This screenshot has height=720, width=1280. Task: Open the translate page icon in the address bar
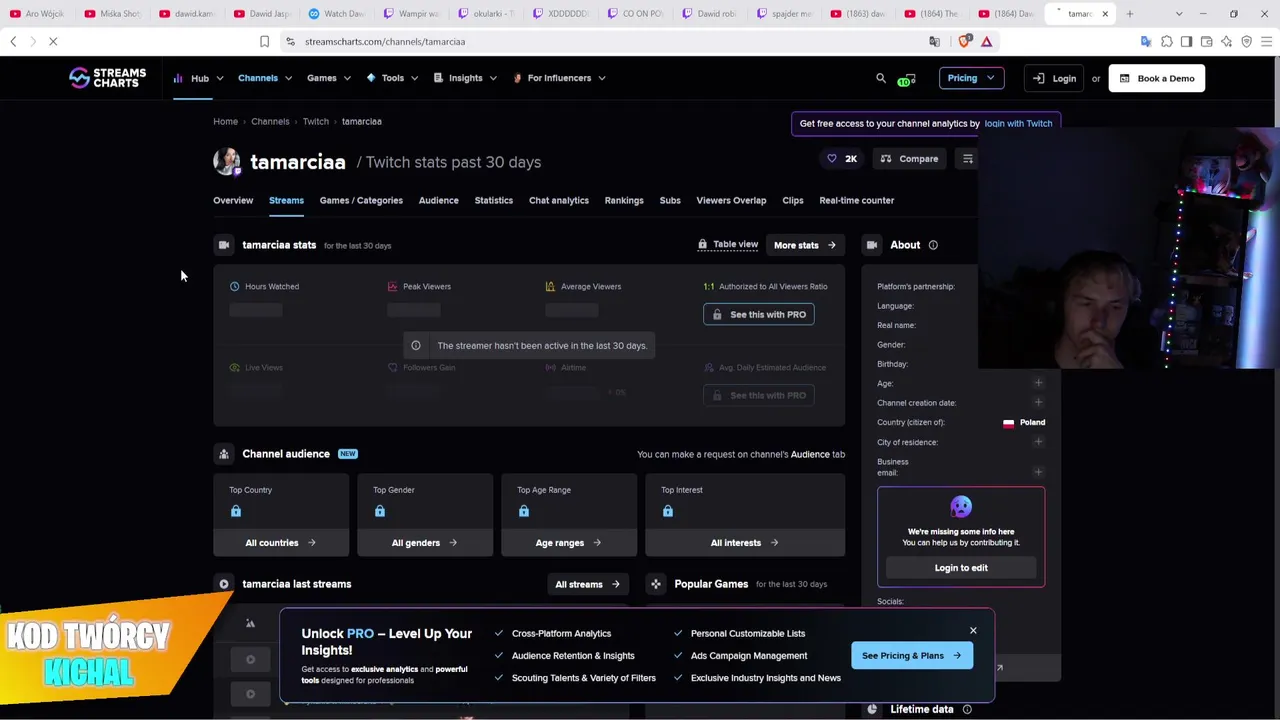935,41
